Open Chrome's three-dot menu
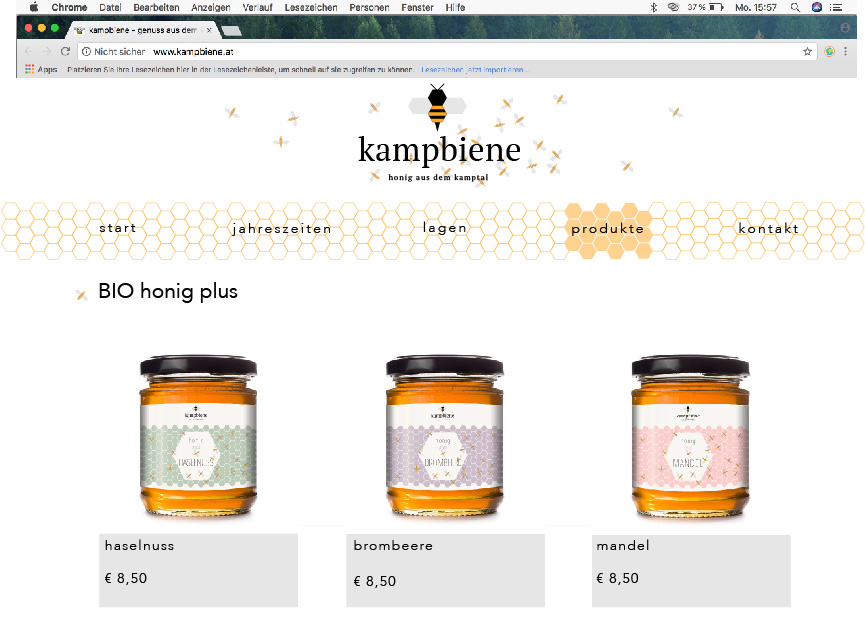 coord(845,51)
